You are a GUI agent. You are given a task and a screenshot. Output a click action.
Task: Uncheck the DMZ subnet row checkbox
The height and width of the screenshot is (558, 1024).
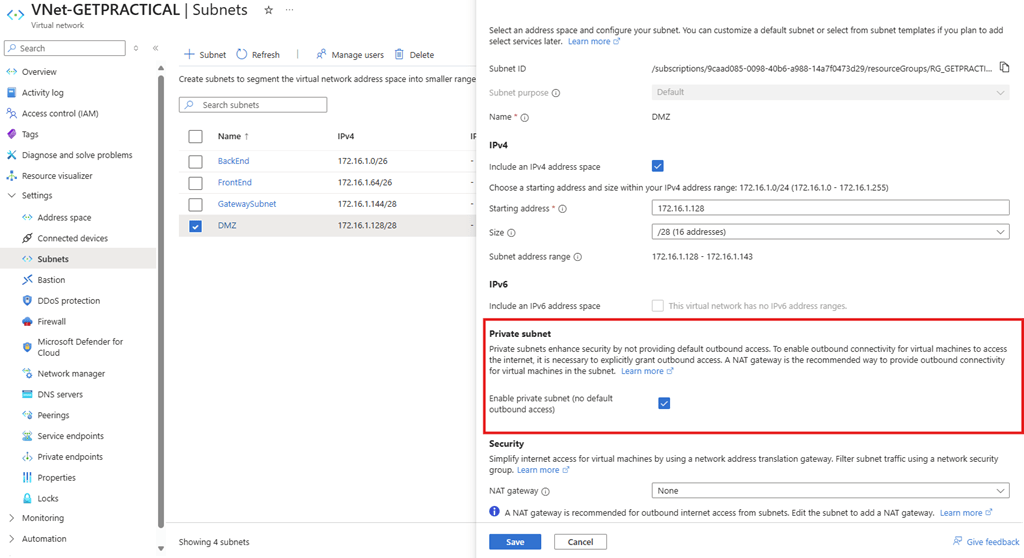pyautogui.click(x=195, y=226)
